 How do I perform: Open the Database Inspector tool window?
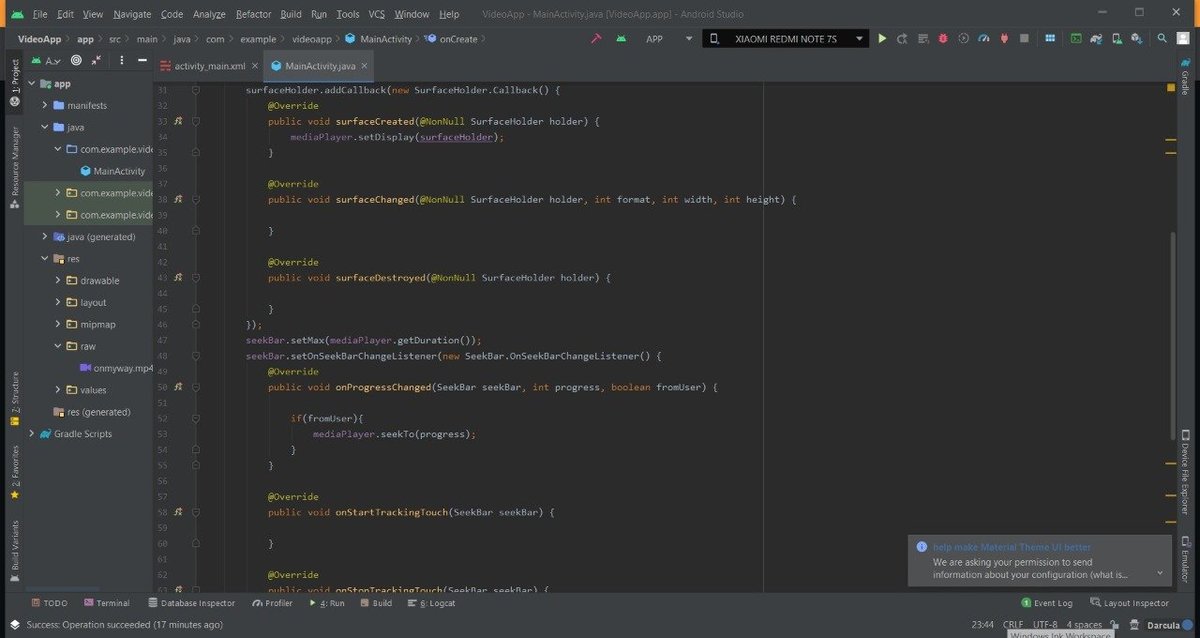[x=191, y=603]
